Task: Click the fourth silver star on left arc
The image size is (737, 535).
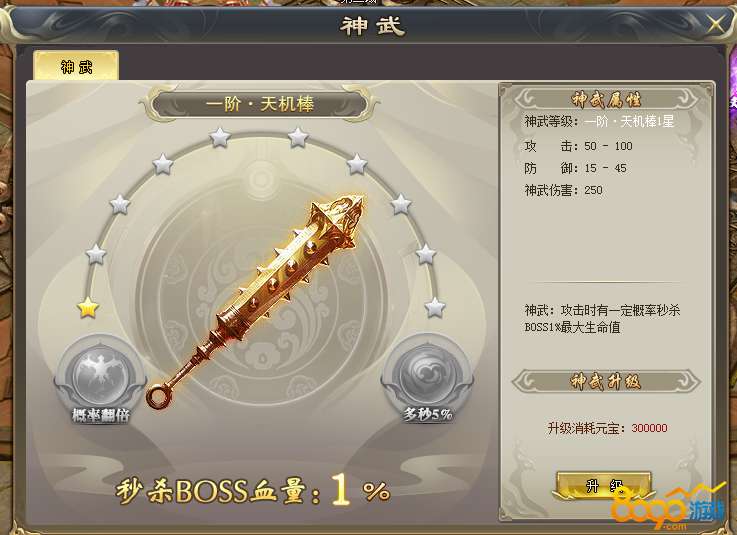Action: click(x=163, y=165)
